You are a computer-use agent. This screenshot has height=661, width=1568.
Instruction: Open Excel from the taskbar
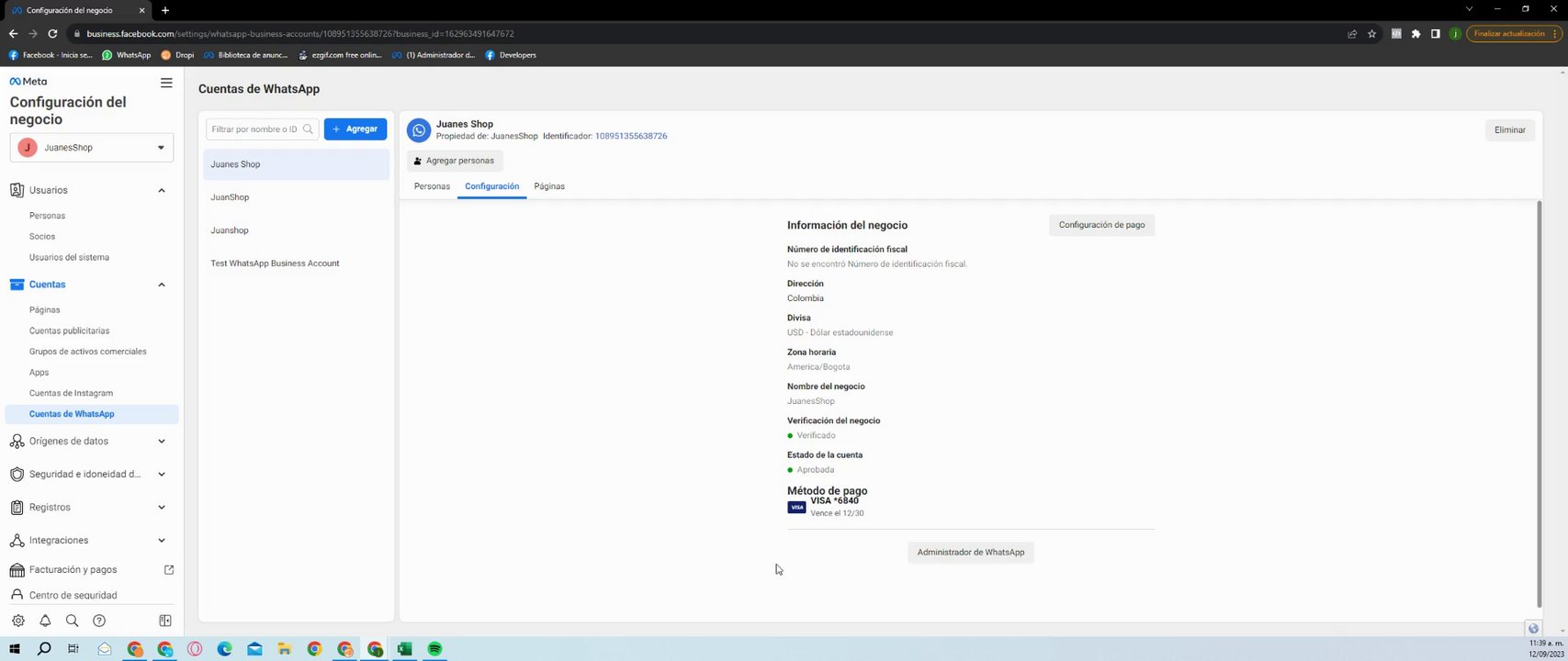tap(404, 649)
